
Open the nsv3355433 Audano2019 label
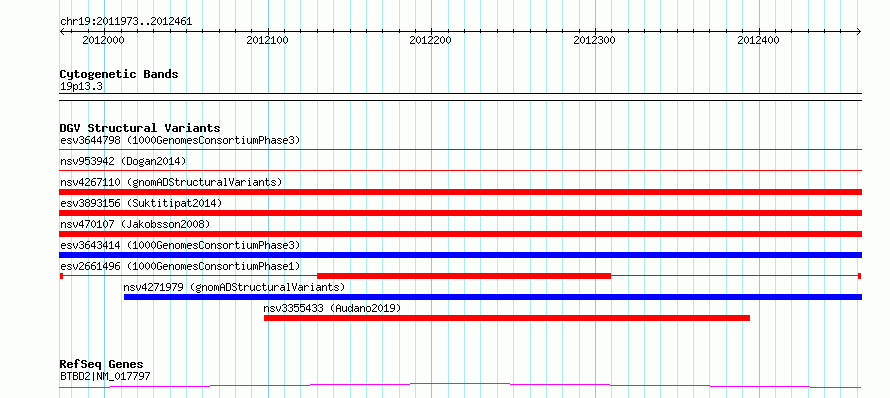[x=332, y=308]
